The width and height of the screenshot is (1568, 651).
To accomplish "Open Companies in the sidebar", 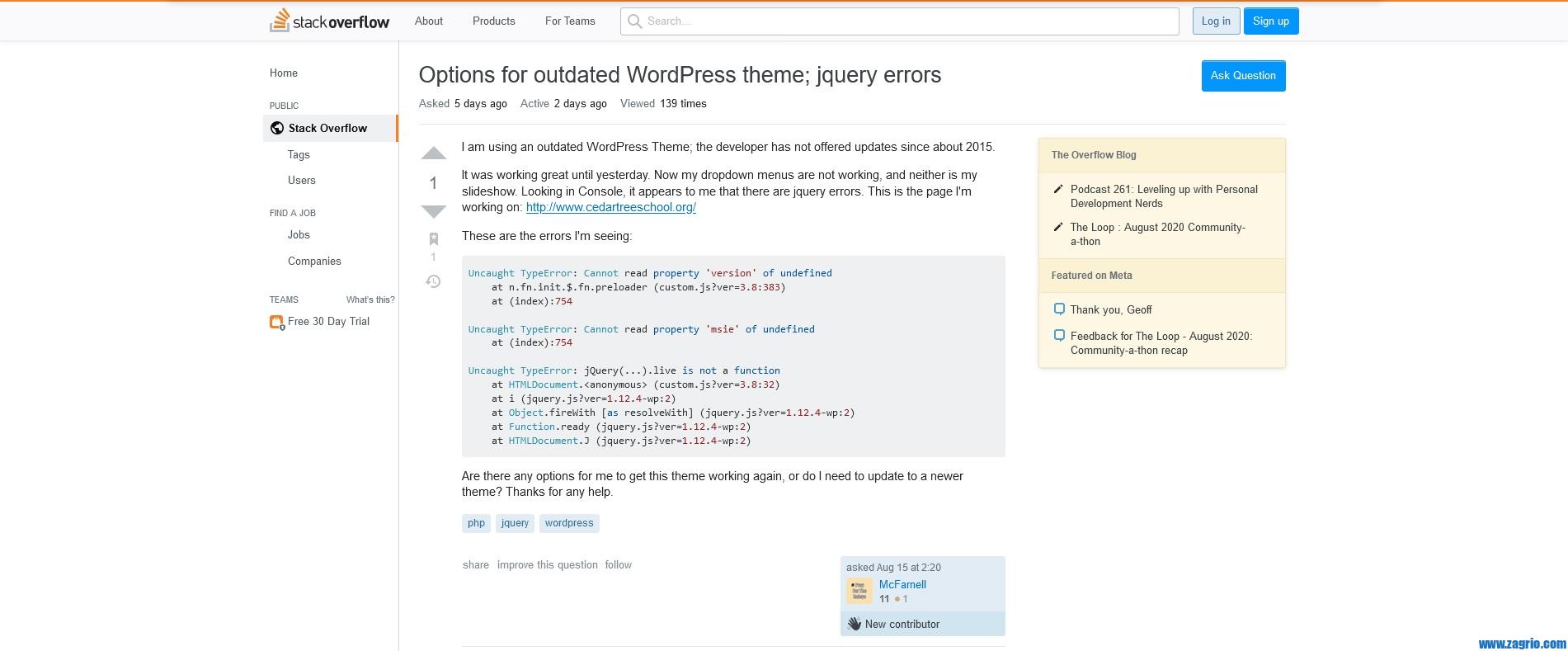I will click(x=314, y=261).
